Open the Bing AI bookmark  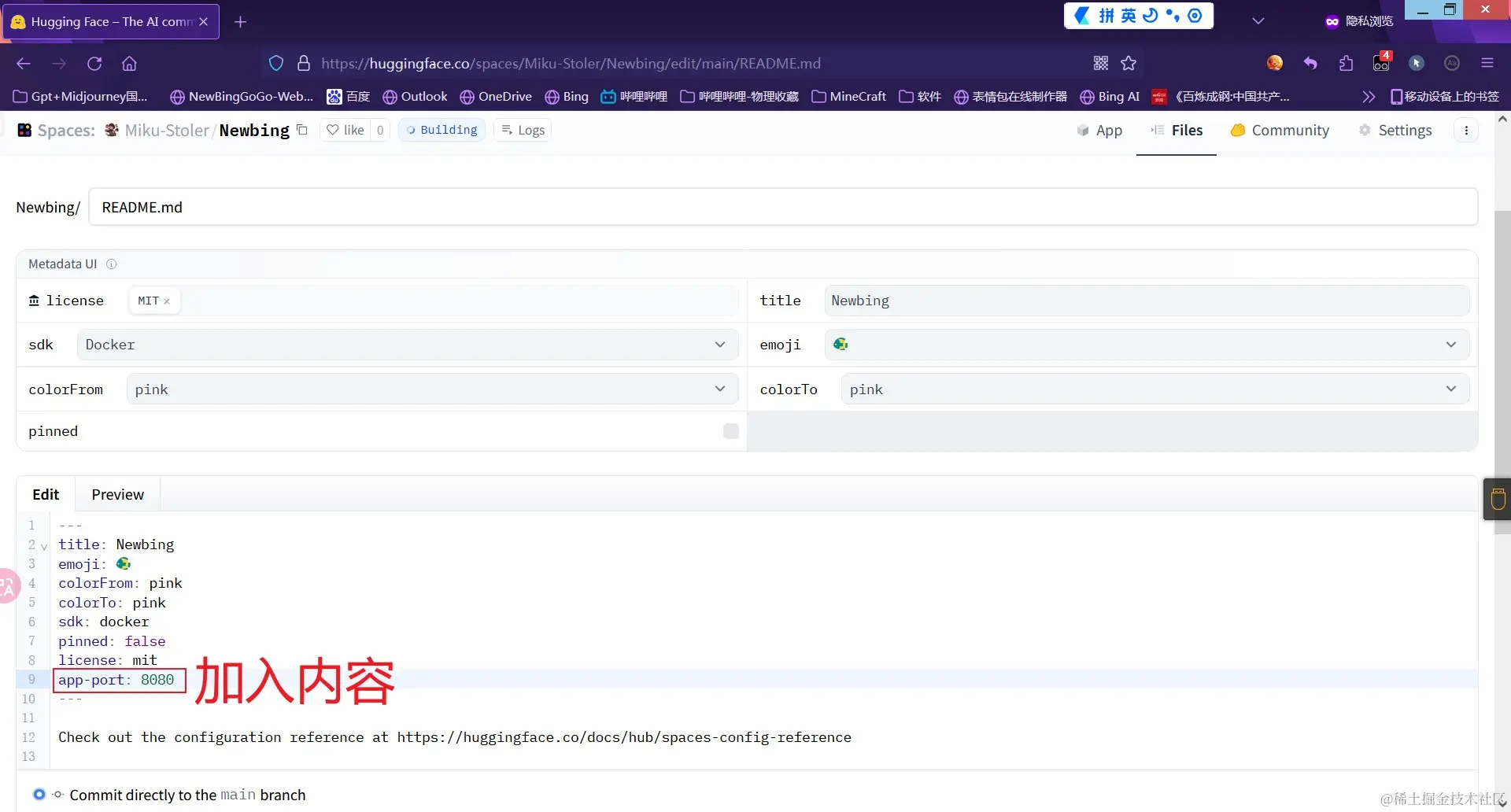click(1110, 97)
